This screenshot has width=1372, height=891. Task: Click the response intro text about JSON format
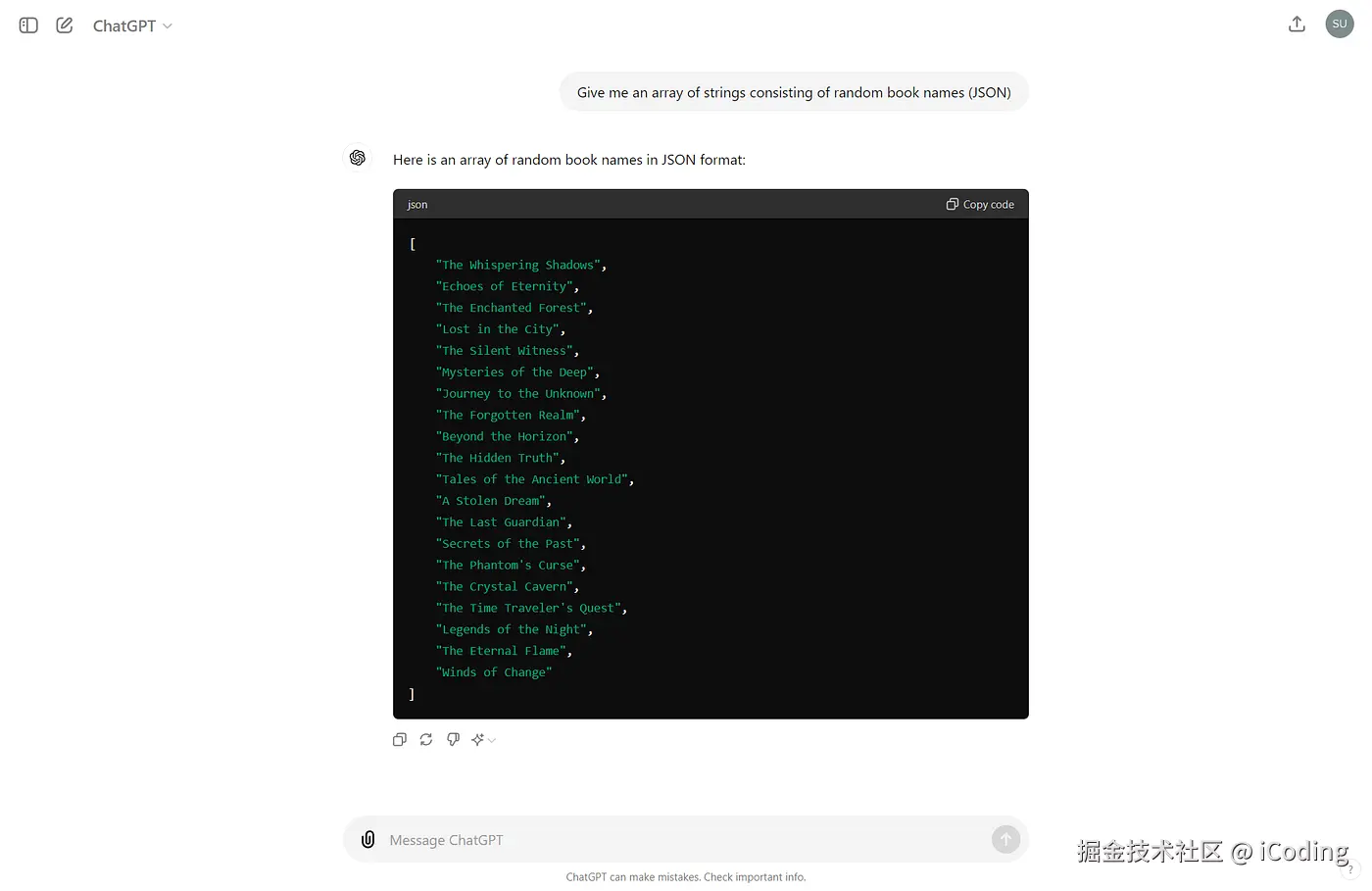[x=569, y=160]
